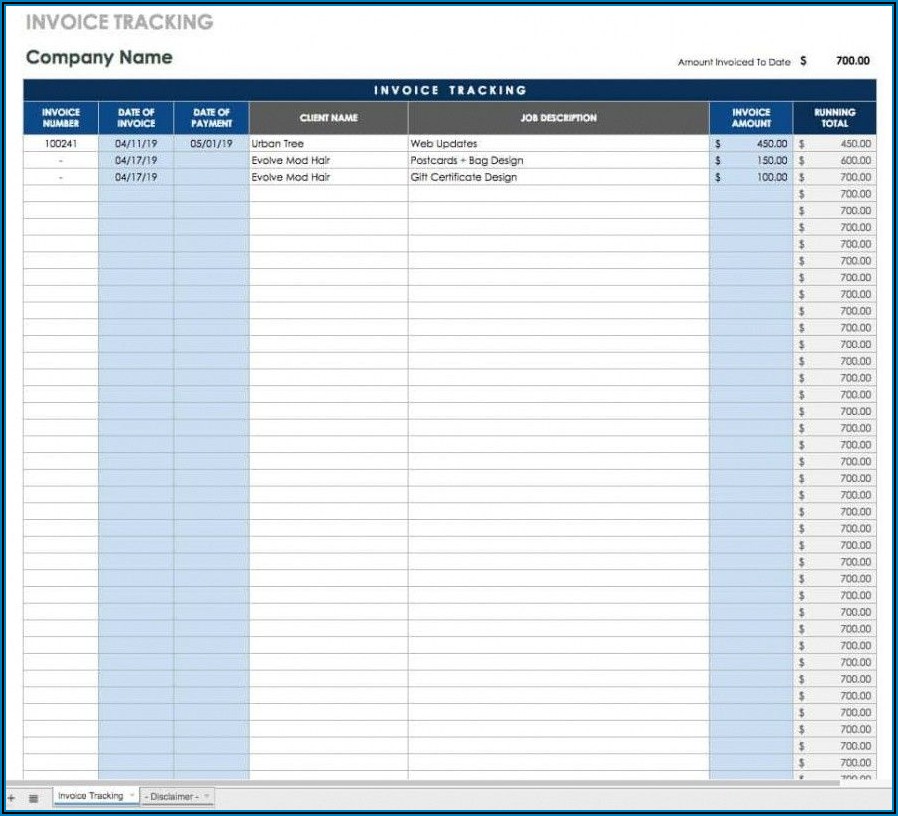Click the add sheet plus icon
This screenshot has height=816, width=898.
11,798
